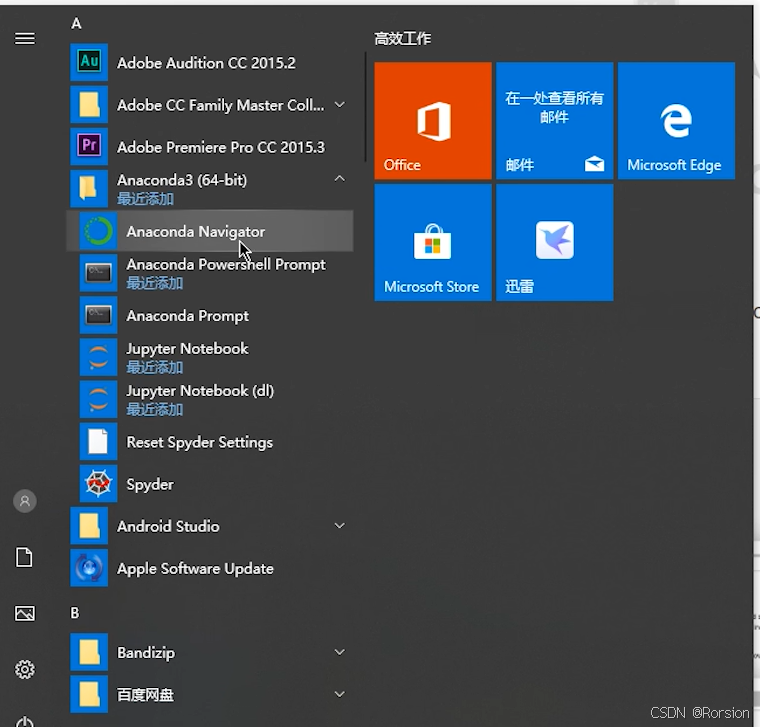Launch Anaconda Prompt label
760x727 pixels.
click(x=187, y=316)
